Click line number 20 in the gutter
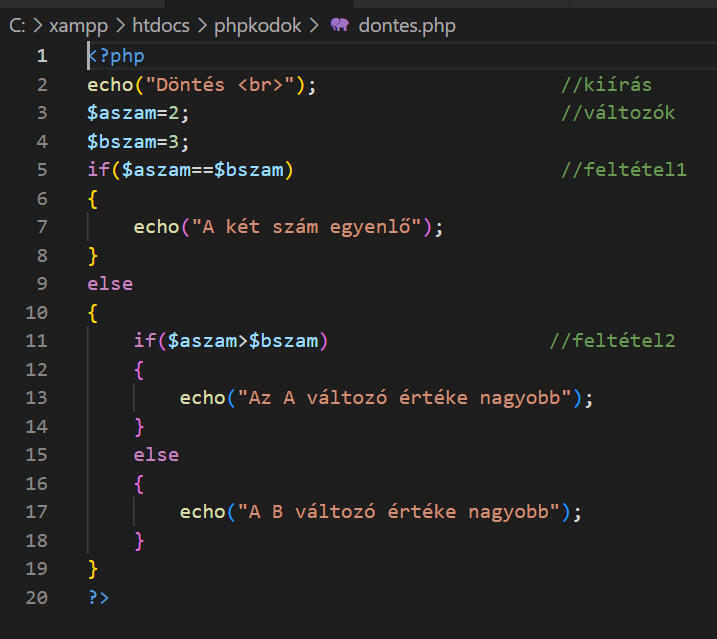Screen dimensions: 717x639 [37, 597]
